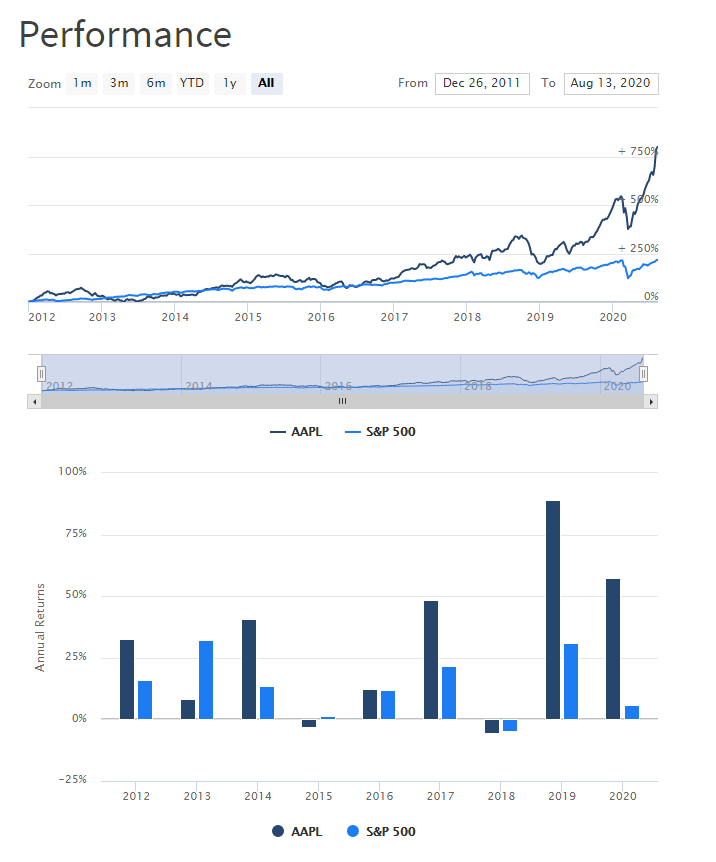The width and height of the screenshot is (716, 862).
Task: Click the 2019 S&P 500 annual return bar
Action: pyautogui.click(x=571, y=681)
